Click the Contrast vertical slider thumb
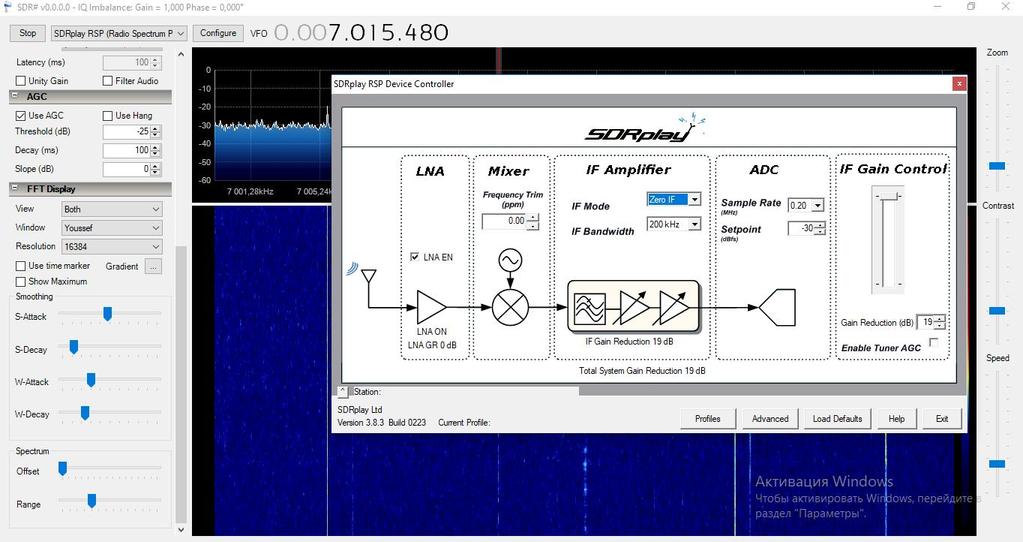Screen dimensions: 1023x542 997,311
